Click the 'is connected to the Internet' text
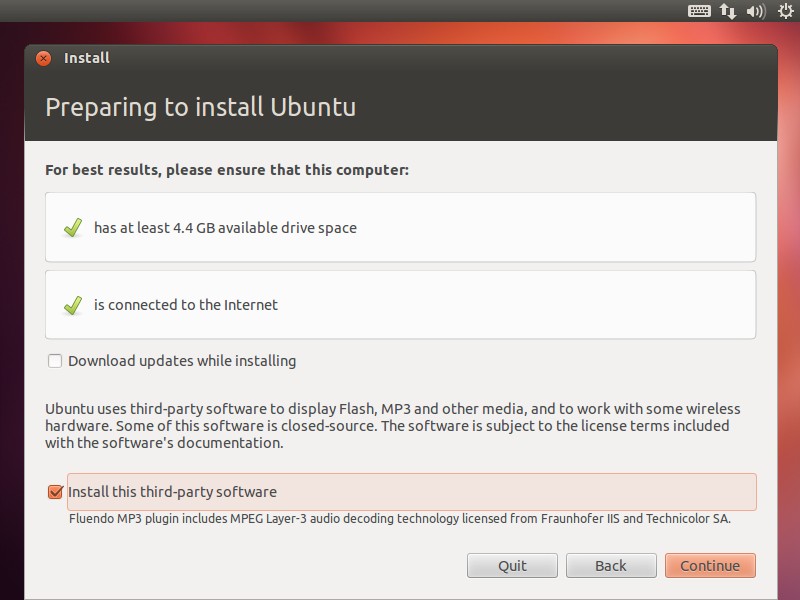 [186, 305]
